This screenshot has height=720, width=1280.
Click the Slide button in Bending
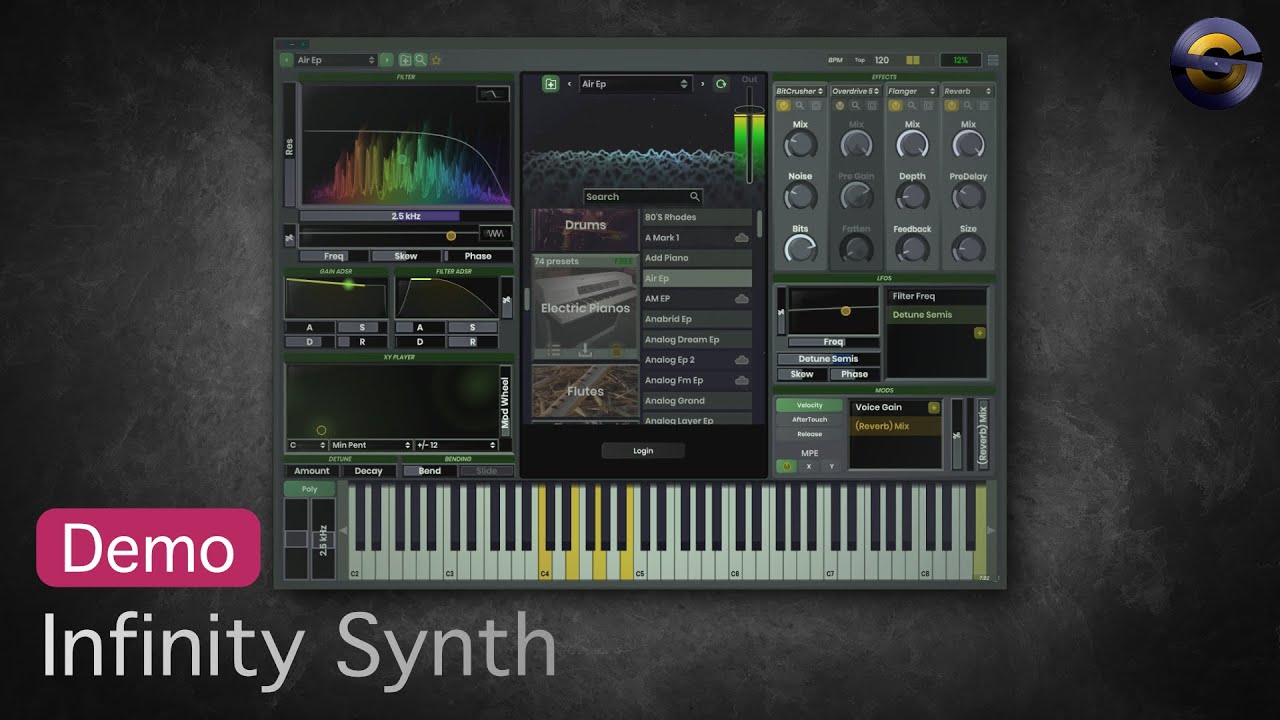[486, 471]
